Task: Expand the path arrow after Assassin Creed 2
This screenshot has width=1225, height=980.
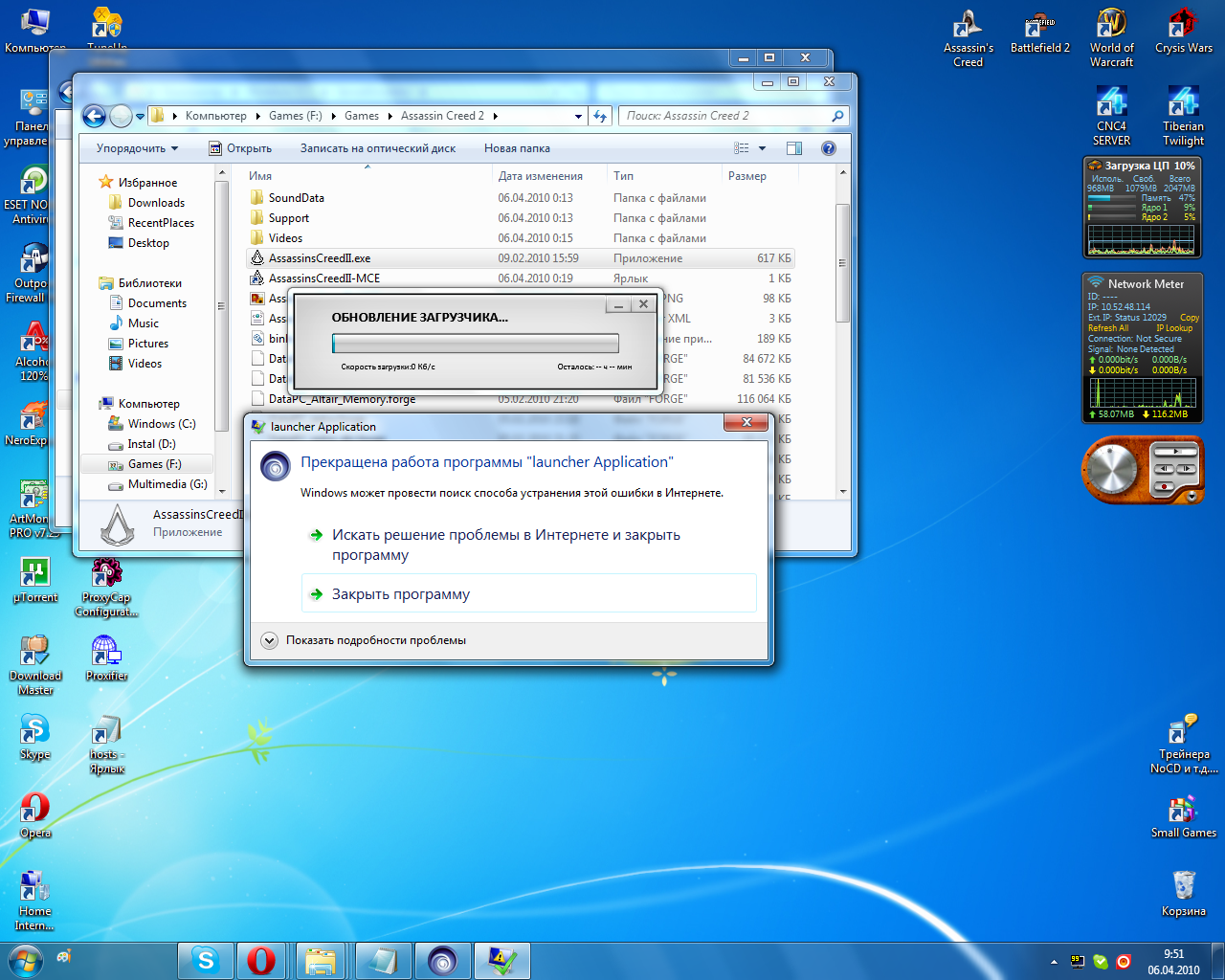Action: click(x=495, y=117)
